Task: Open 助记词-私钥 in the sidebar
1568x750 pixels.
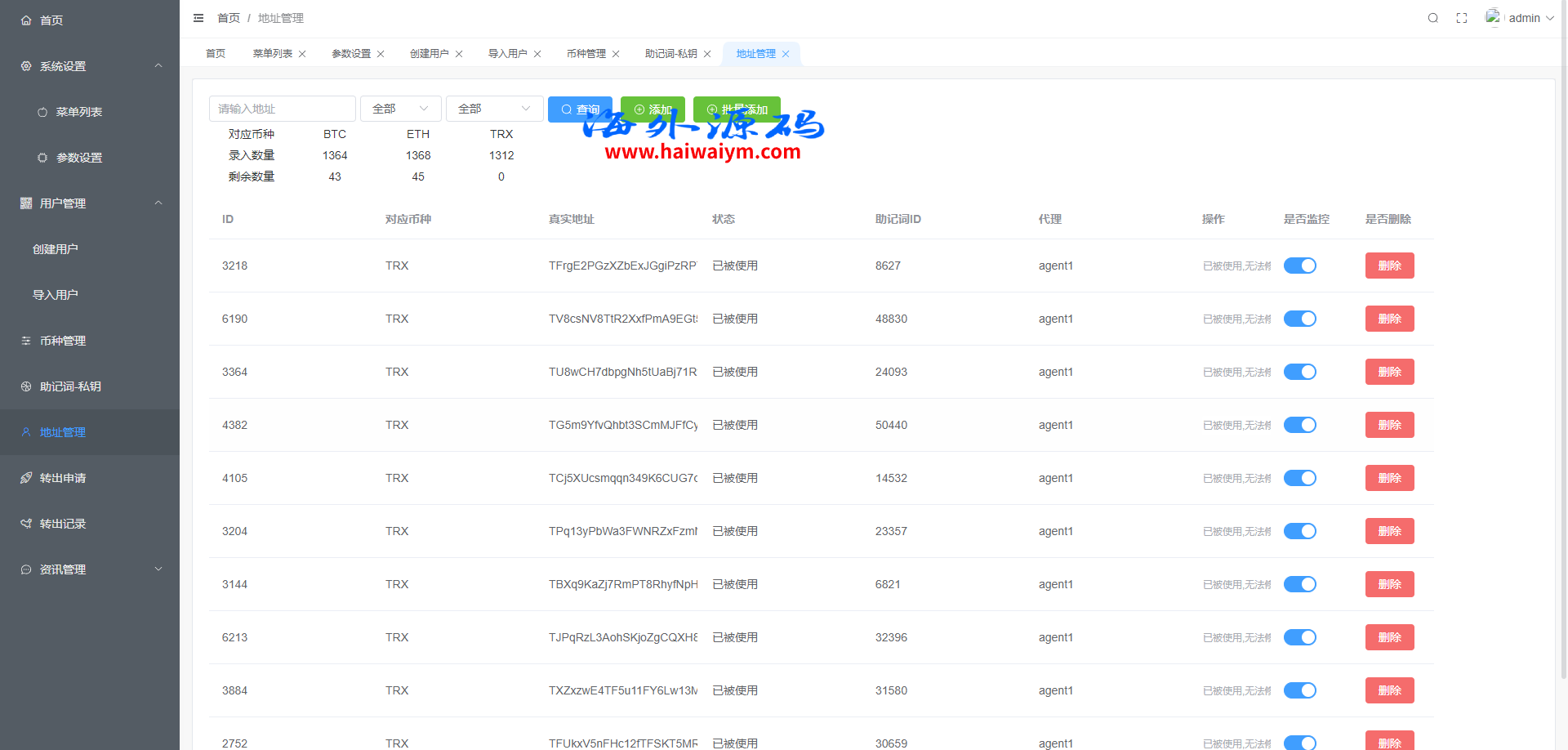Action: click(x=70, y=386)
